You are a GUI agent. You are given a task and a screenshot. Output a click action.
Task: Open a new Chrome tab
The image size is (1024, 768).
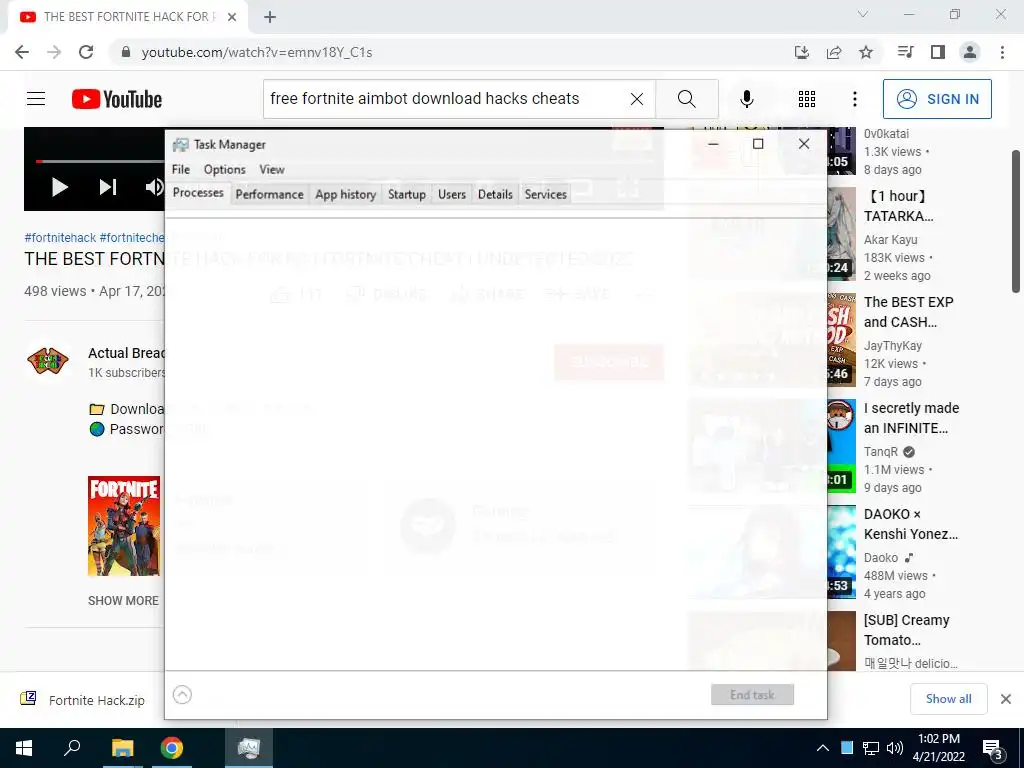click(270, 18)
